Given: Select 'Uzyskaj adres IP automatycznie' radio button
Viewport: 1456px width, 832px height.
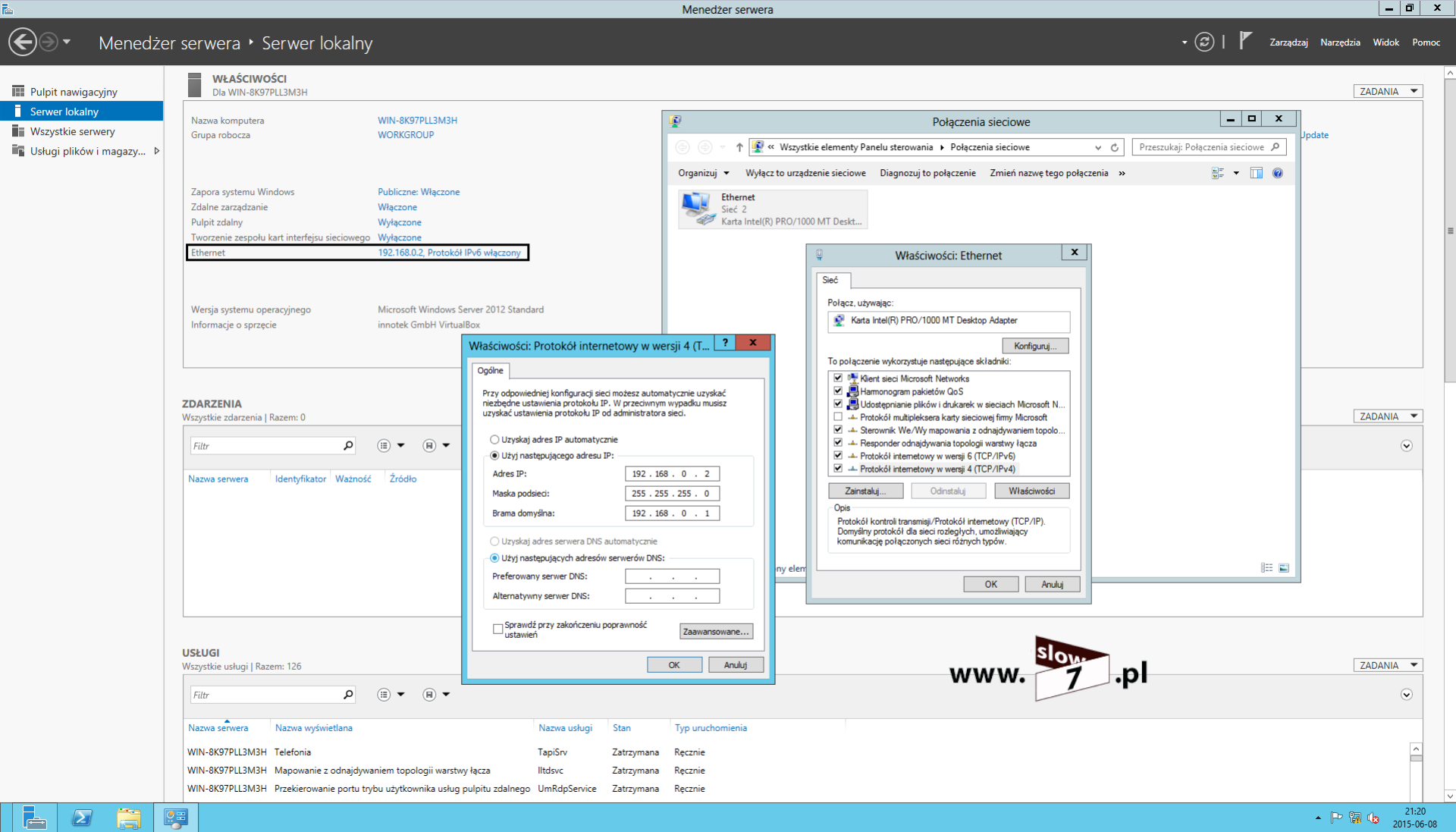Looking at the screenshot, I should pos(495,440).
